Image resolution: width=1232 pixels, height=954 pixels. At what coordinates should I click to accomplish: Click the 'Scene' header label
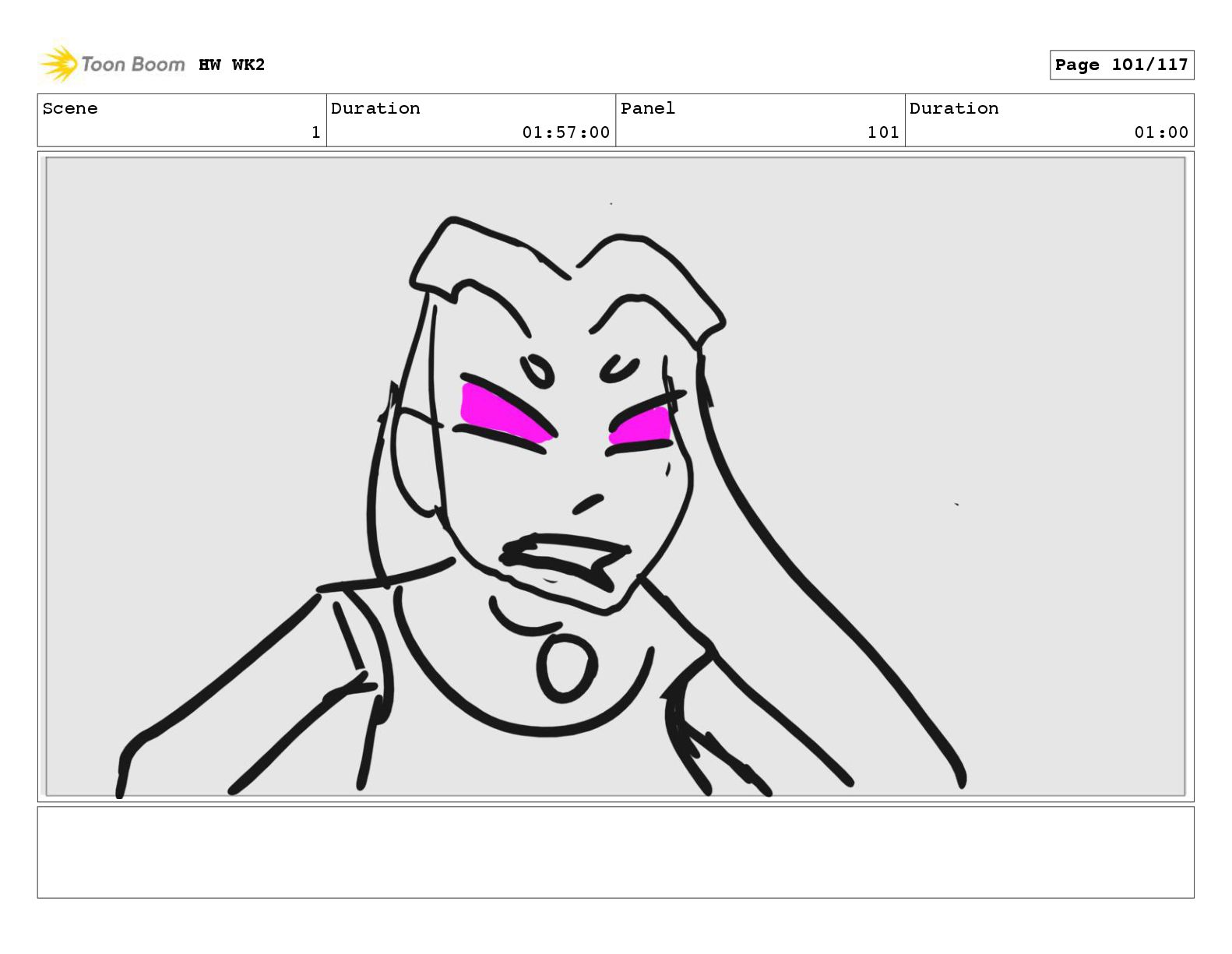70,108
